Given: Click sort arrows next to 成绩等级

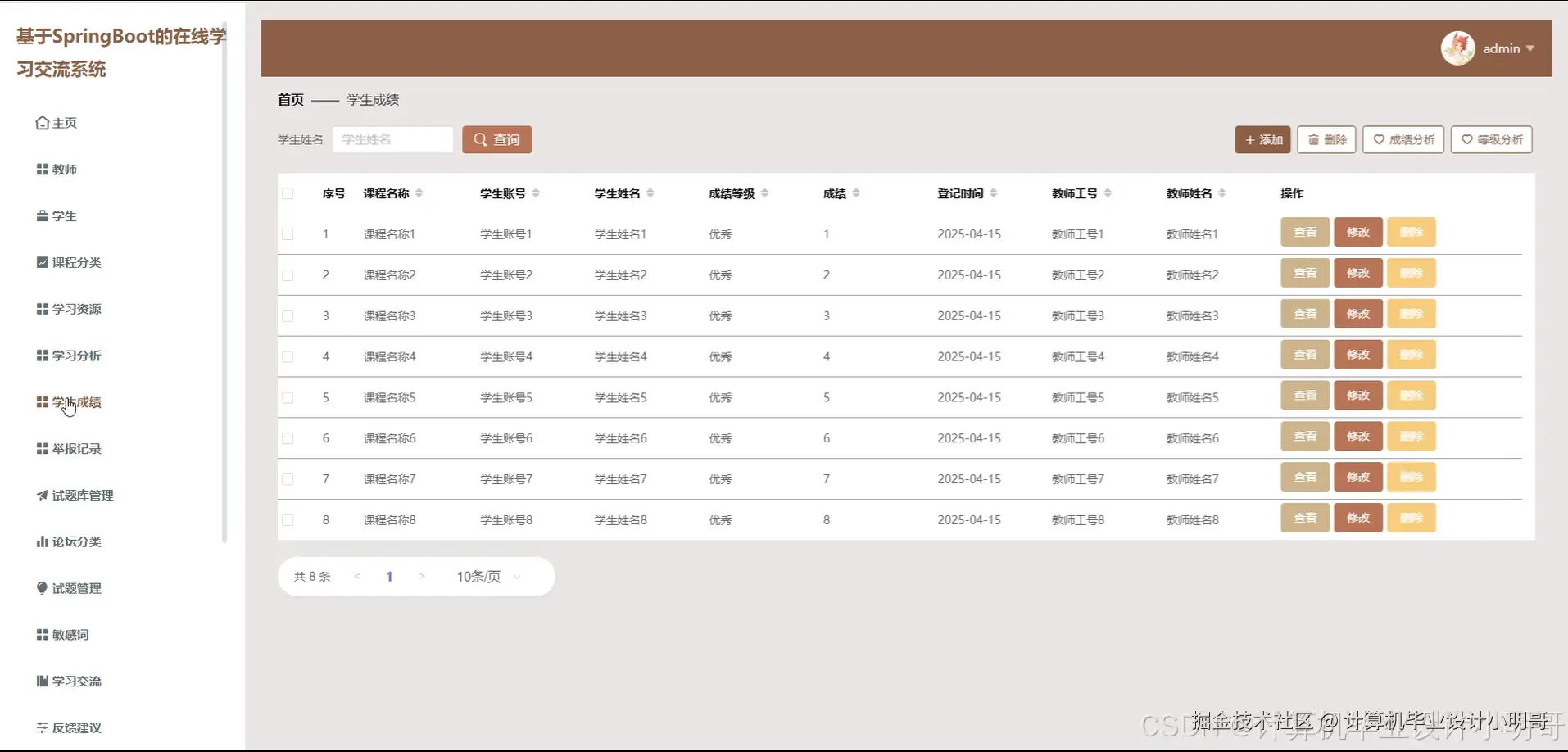Looking at the screenshot, I should [x=764, y=193].
